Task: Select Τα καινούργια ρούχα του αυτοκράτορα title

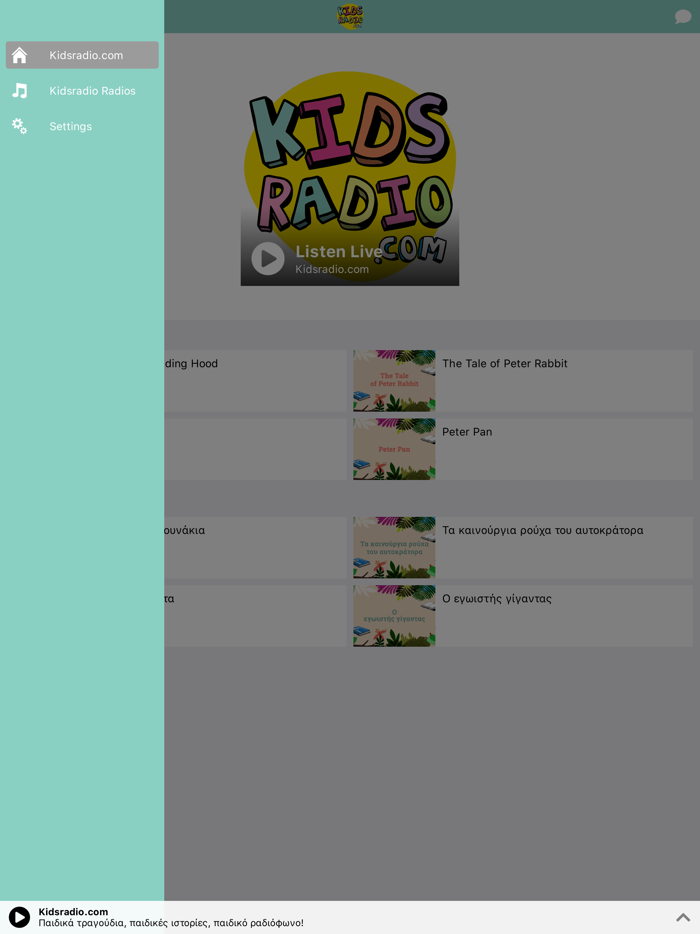Action: tap(543, 530)
